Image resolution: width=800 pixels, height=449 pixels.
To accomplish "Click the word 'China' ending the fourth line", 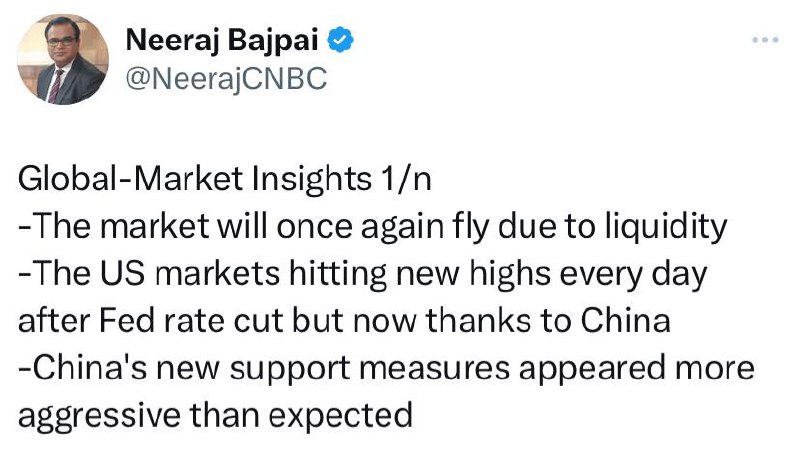I will pos(626,321).
